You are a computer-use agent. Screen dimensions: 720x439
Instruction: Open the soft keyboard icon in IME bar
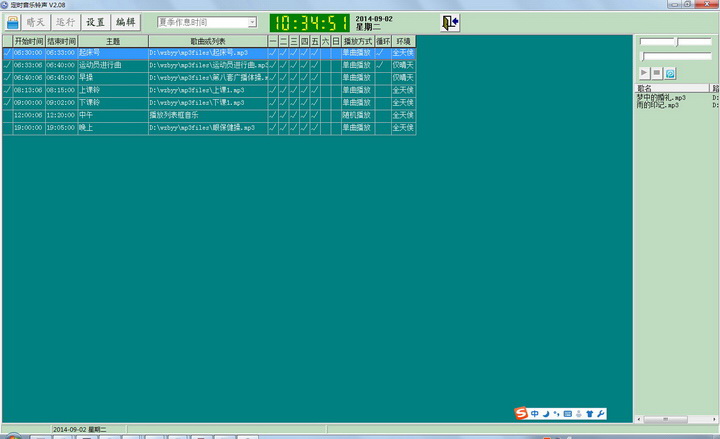(568, 414)
